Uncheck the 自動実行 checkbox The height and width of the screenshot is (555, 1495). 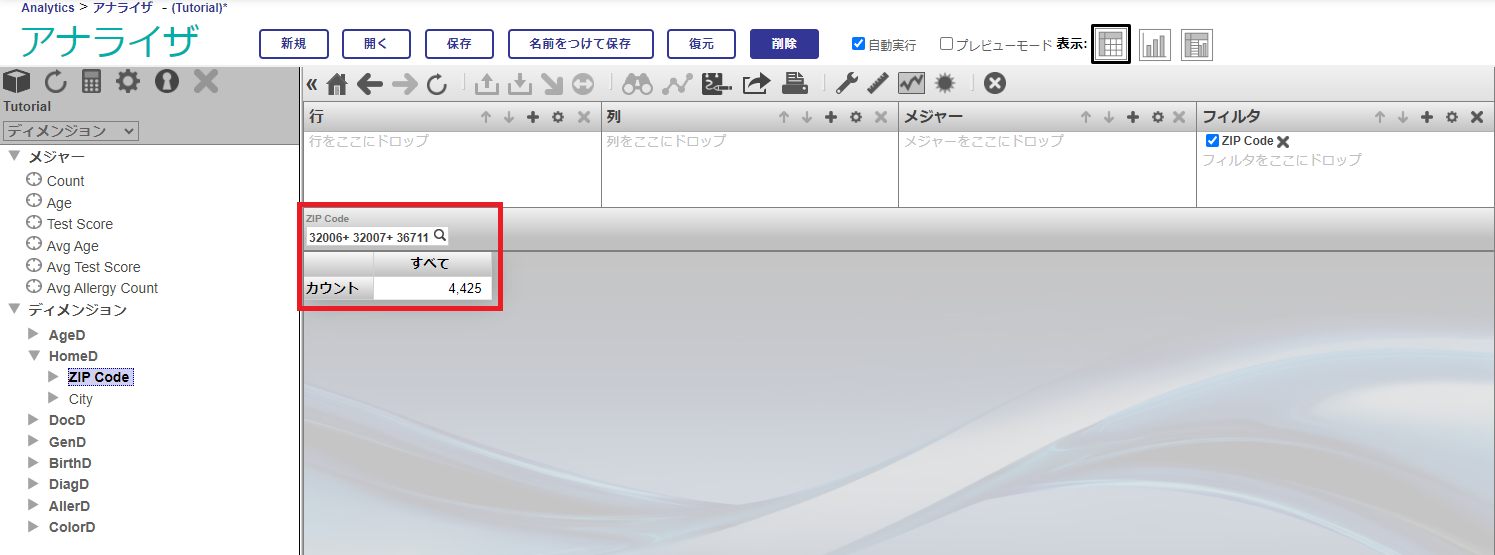point(858,44)
